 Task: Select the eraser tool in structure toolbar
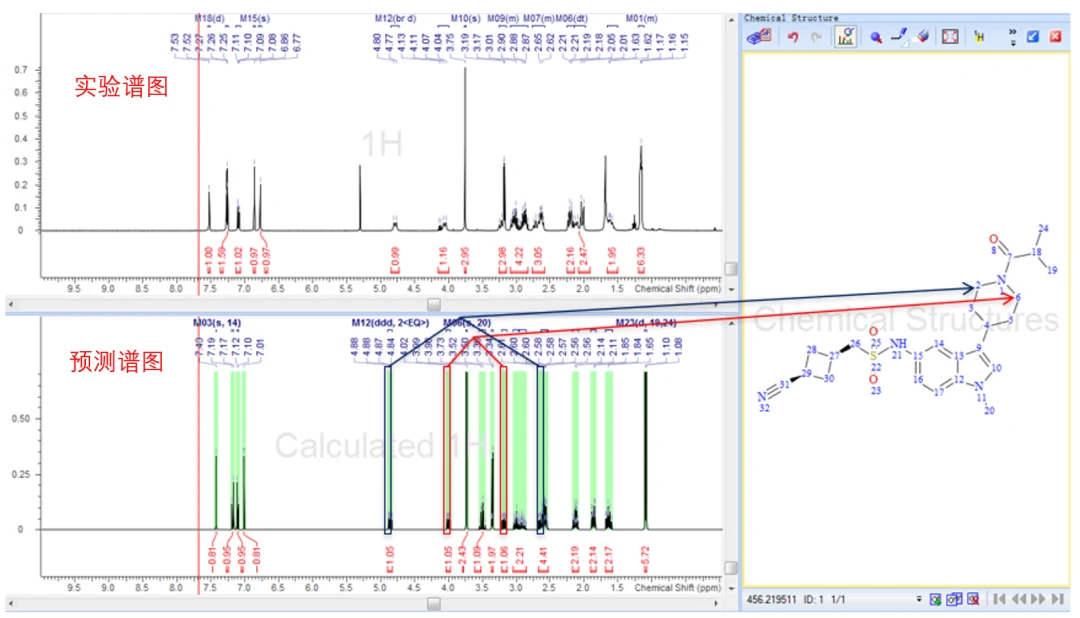click(x=923, y=37)
